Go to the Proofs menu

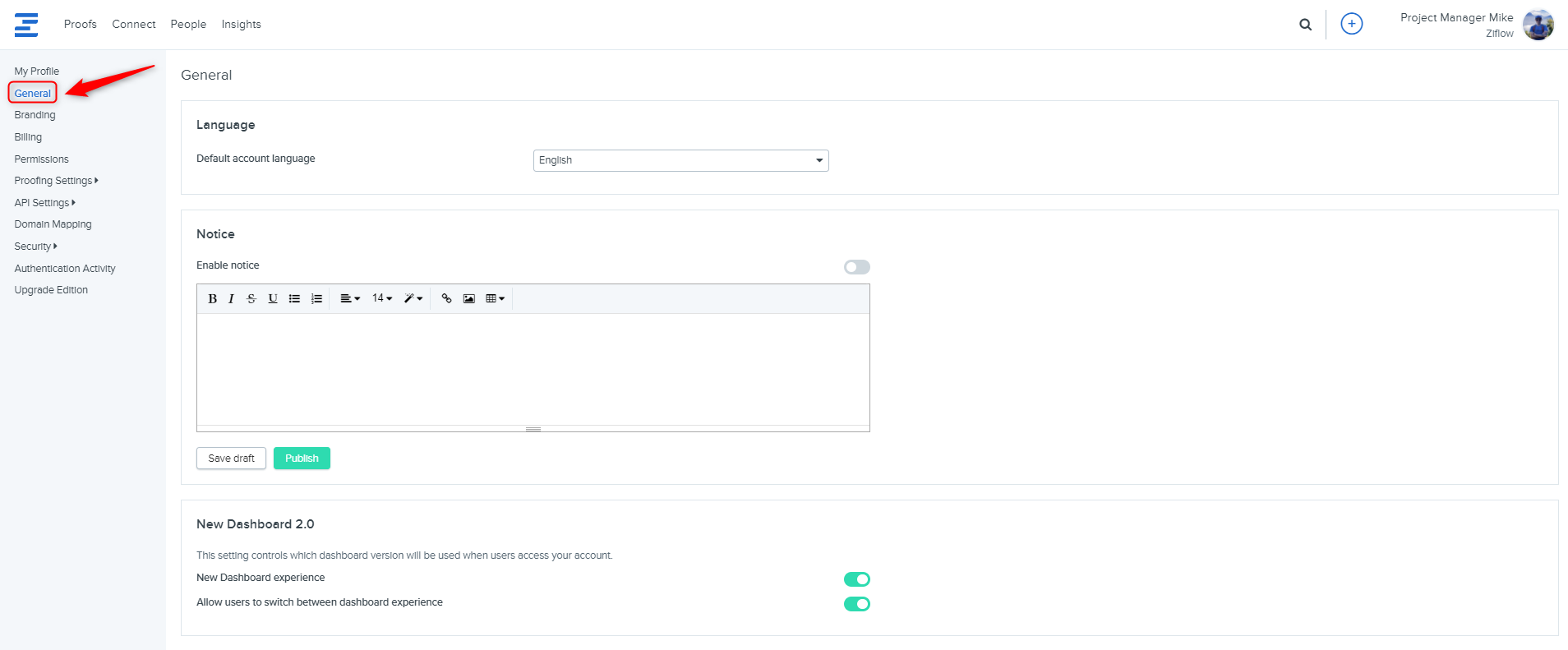point(81,25)
